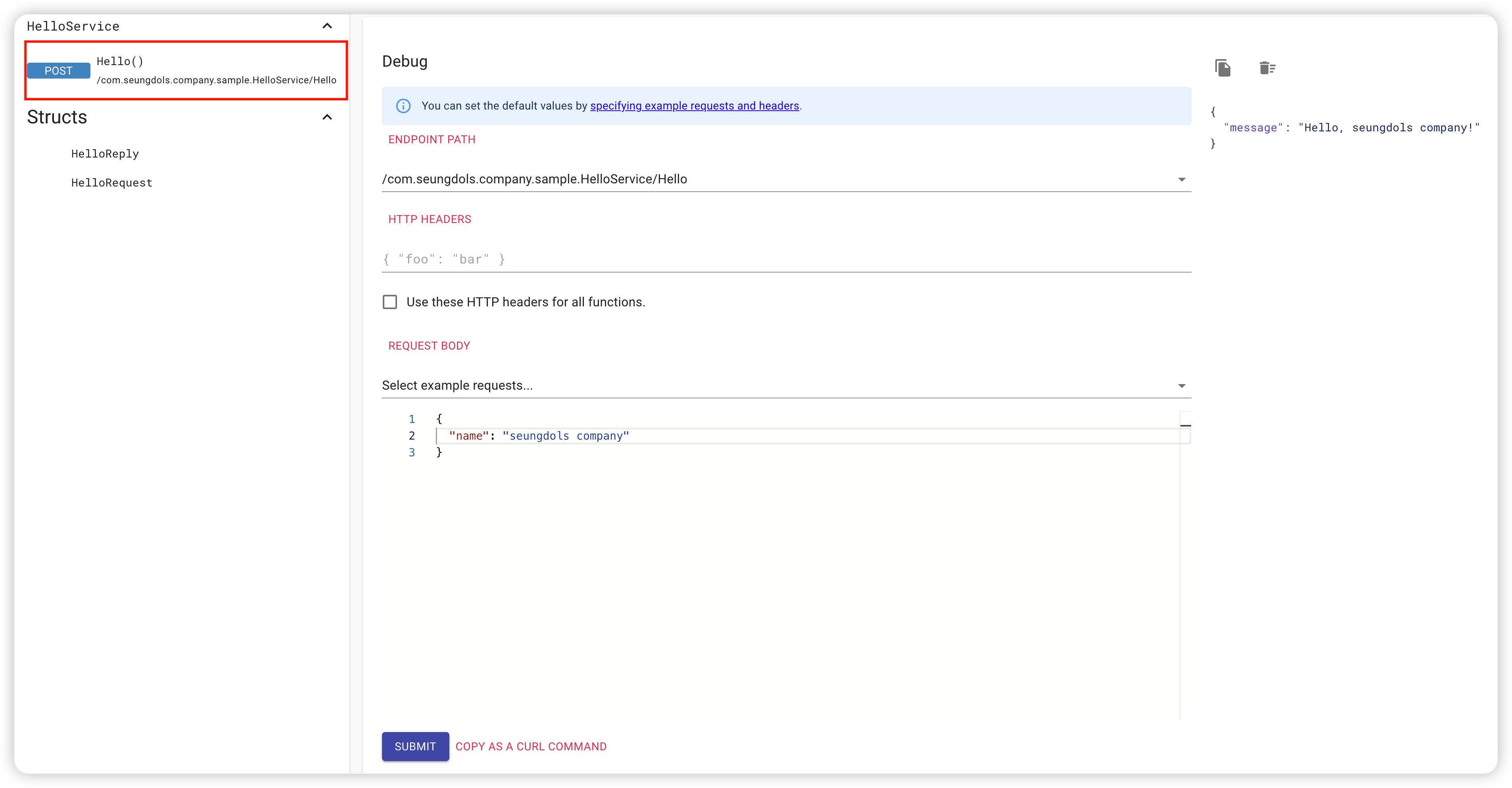Open the HelloRequest struct
The width and height of the screenshot is (1512, 788).
tap(111, 183)
